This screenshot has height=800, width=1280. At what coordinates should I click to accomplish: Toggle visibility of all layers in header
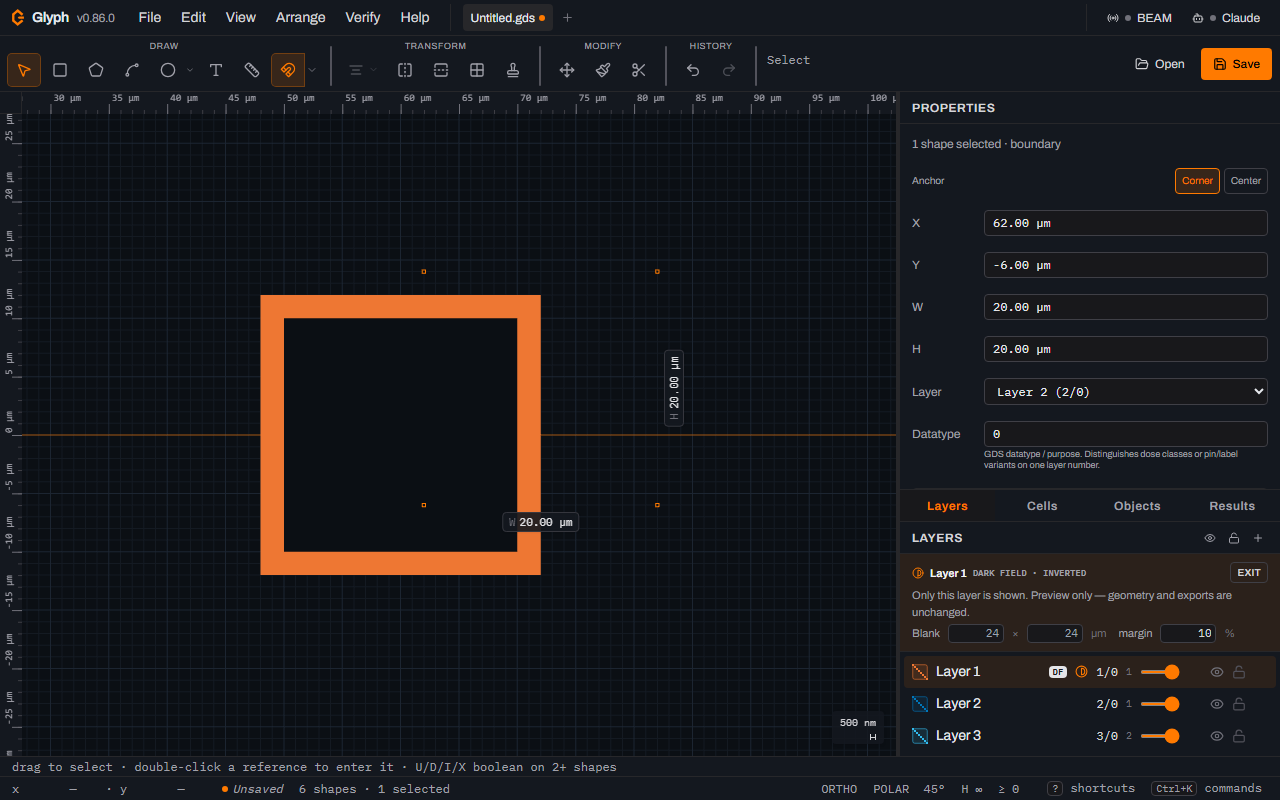[1210, 538]
